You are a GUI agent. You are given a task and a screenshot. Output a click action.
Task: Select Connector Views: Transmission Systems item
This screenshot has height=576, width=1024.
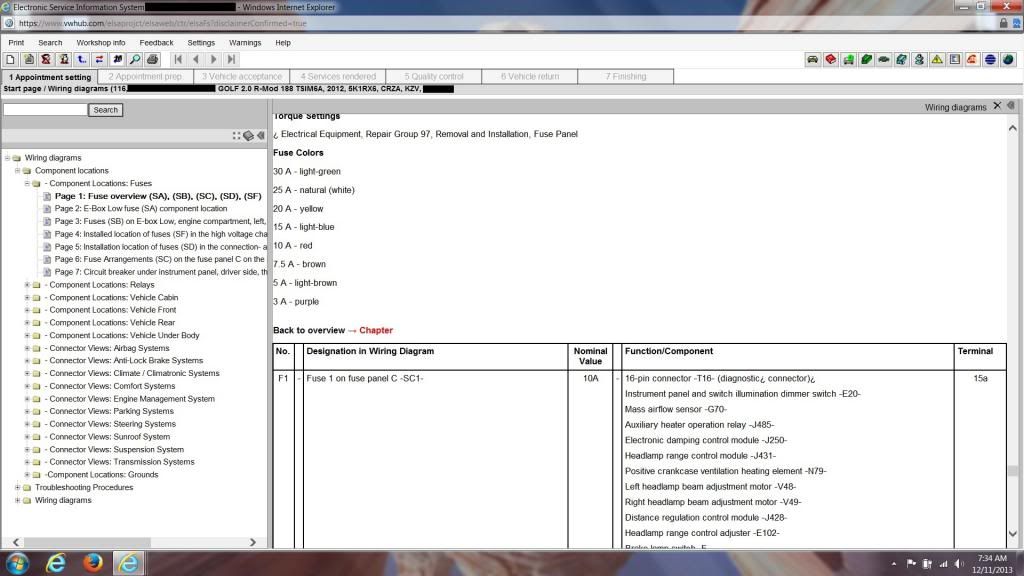pos(120,462)
